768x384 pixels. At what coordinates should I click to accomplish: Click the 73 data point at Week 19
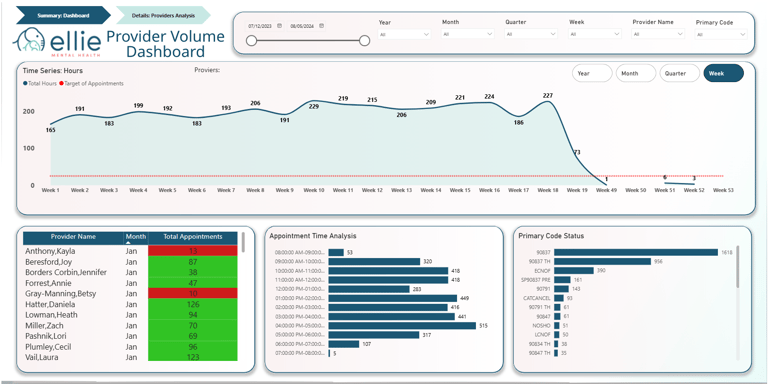577,157
